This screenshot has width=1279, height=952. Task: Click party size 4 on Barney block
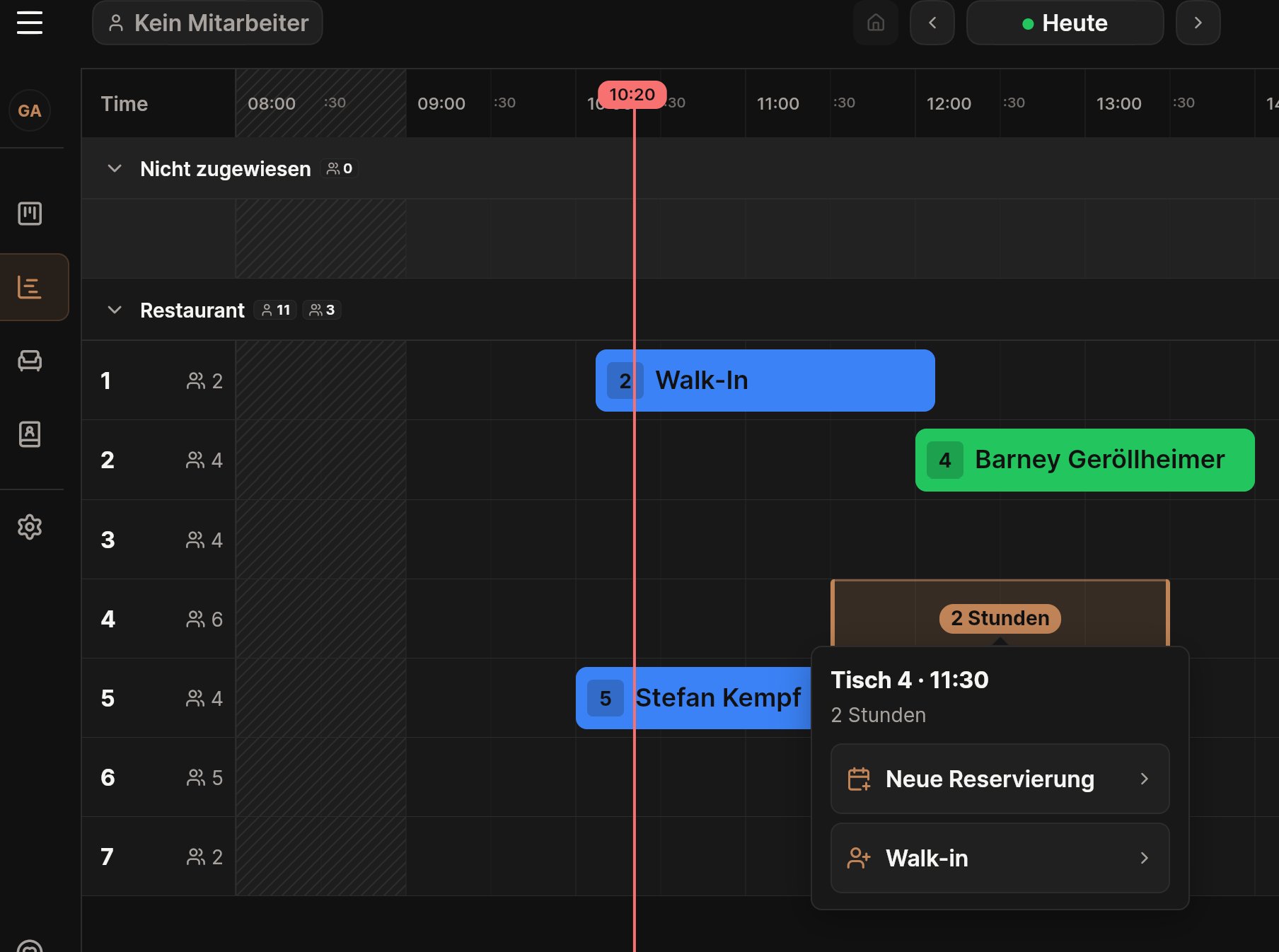945,460
